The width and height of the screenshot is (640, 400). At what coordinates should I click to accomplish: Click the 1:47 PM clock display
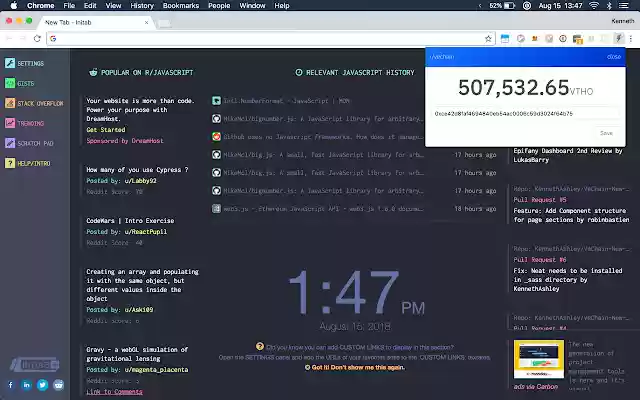(356, 293)
